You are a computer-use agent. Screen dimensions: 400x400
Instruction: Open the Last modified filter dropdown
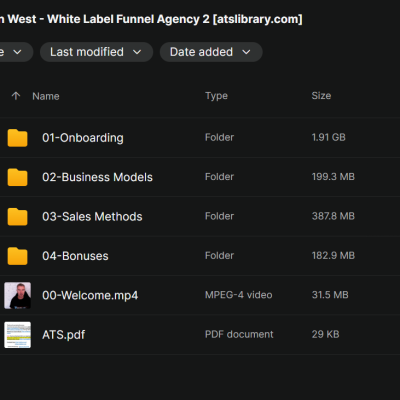[x=96, y=52]
